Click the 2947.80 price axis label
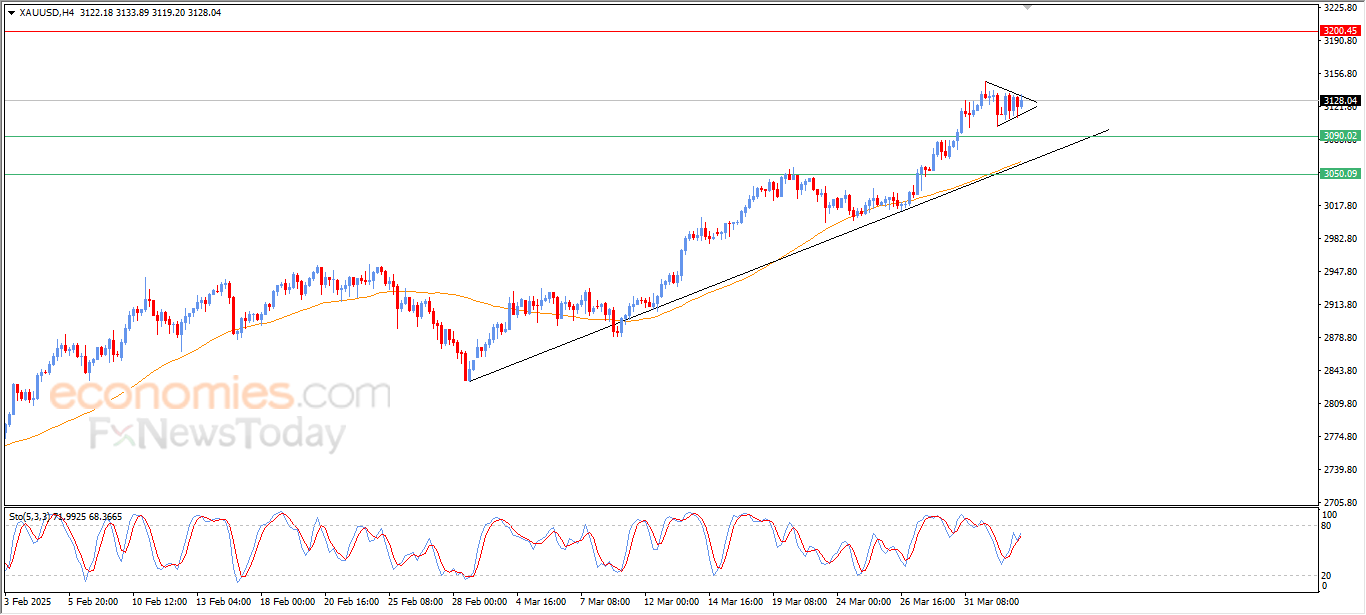Image resolution: width=1366 pixels, height=615 pixels. pyautogui.click(x=1339, y=272)
